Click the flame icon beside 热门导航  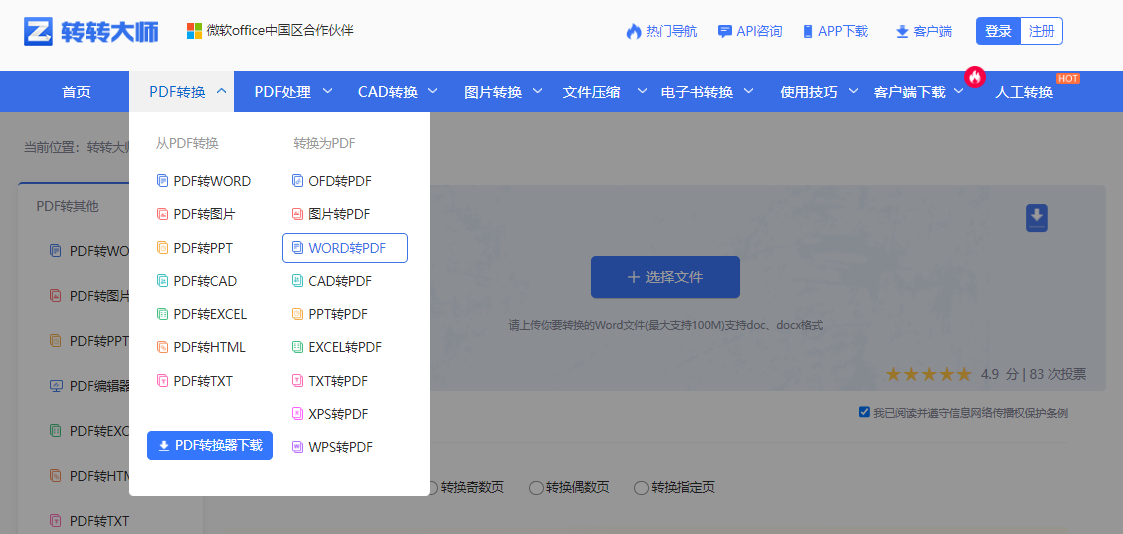633,31
